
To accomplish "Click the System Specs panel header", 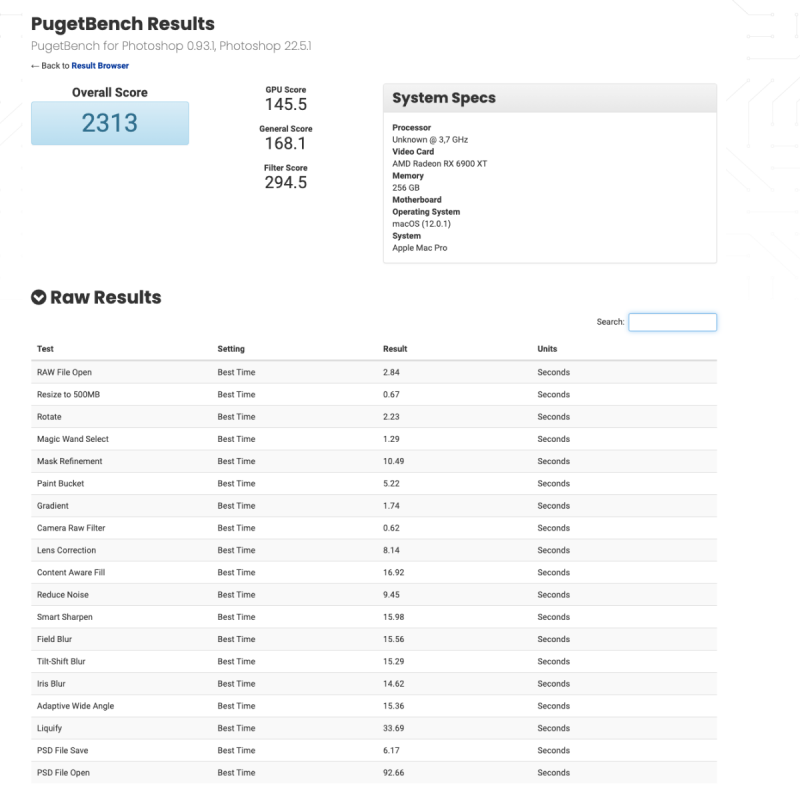I will click(x=549, y=98).
